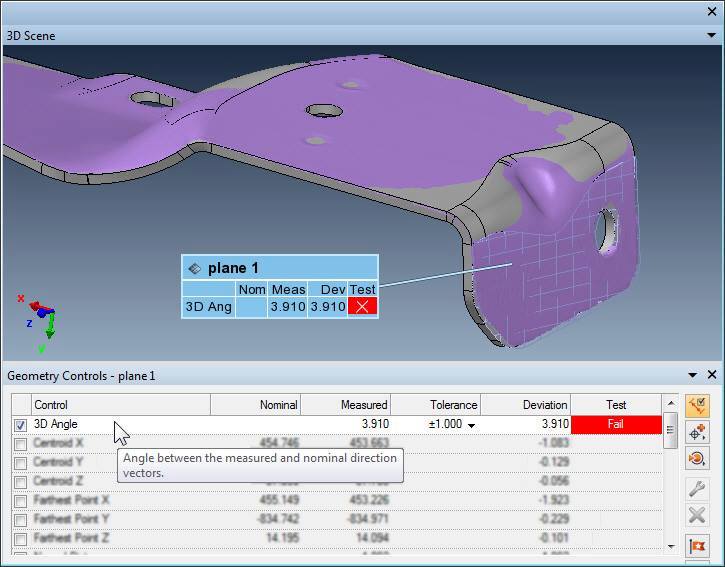Click the Control column header
The height and width of the screenshot is (567, 725).
coord(121,405)
